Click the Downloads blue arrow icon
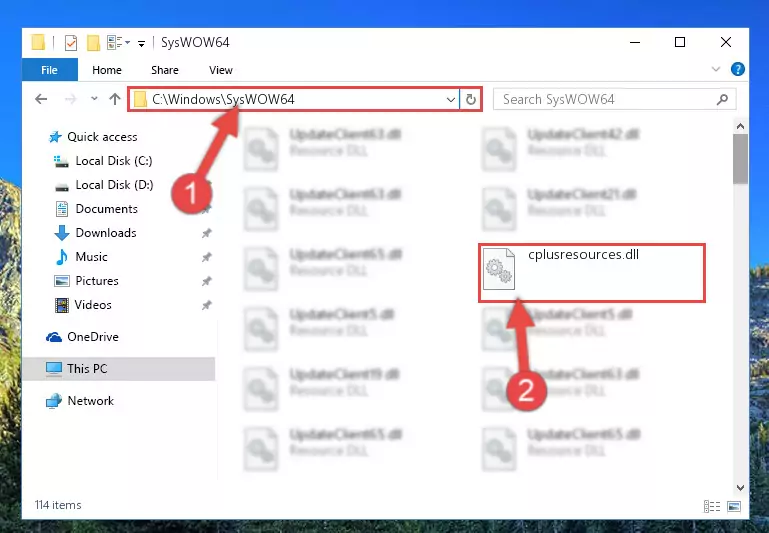The width and height of the screenshot is (769, 533). pos(62,233)
